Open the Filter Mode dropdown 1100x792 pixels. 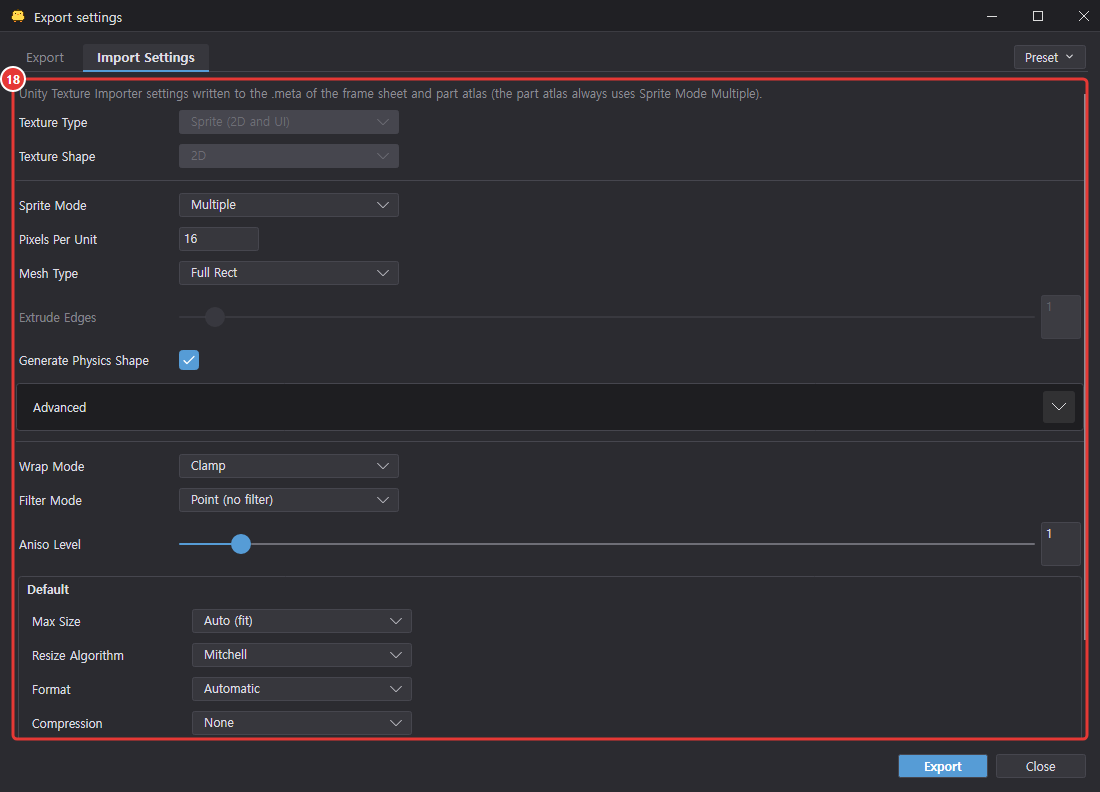tap(288, 500)
